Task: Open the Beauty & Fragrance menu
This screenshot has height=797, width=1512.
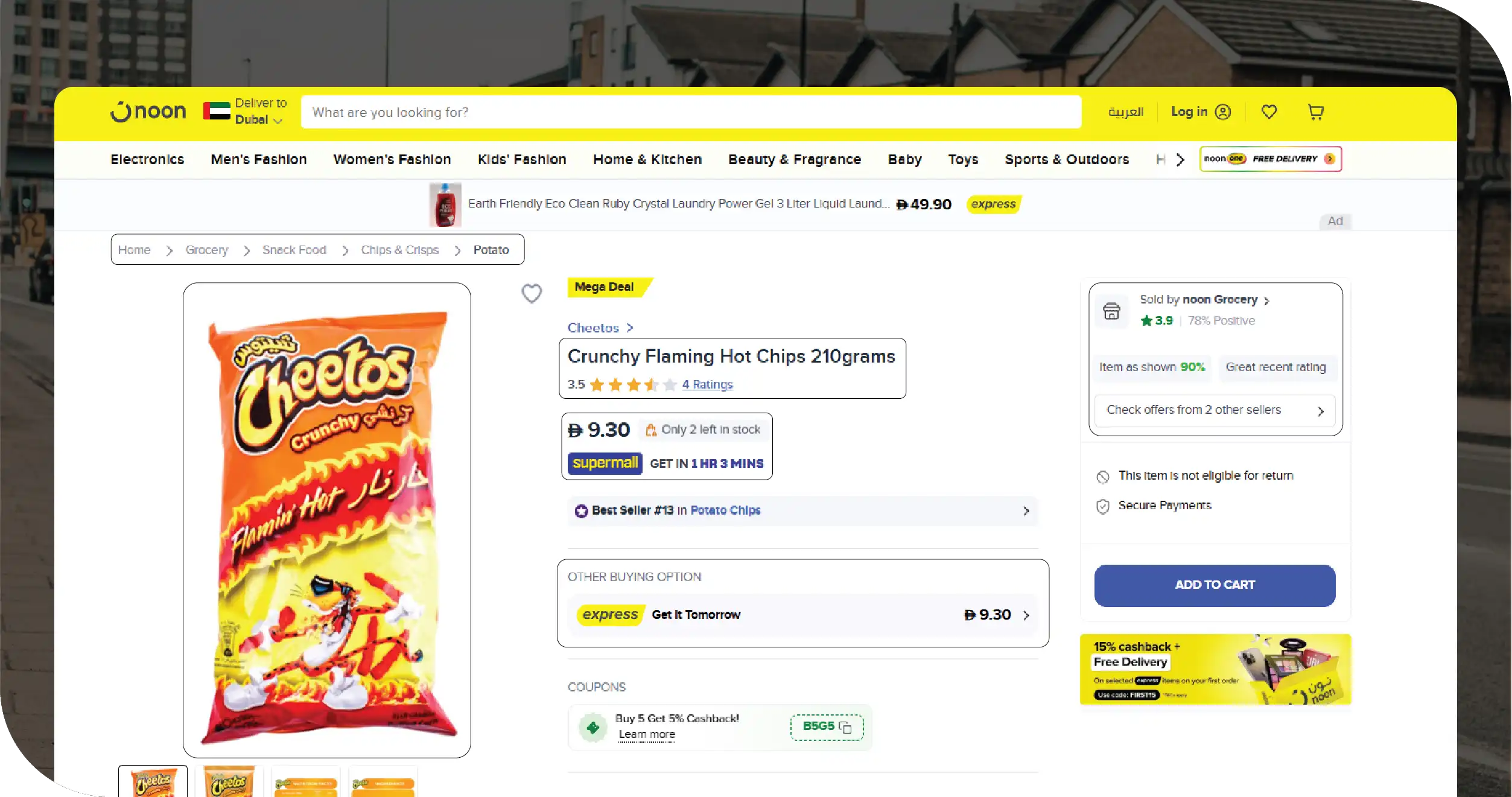Action: (795, 159)
